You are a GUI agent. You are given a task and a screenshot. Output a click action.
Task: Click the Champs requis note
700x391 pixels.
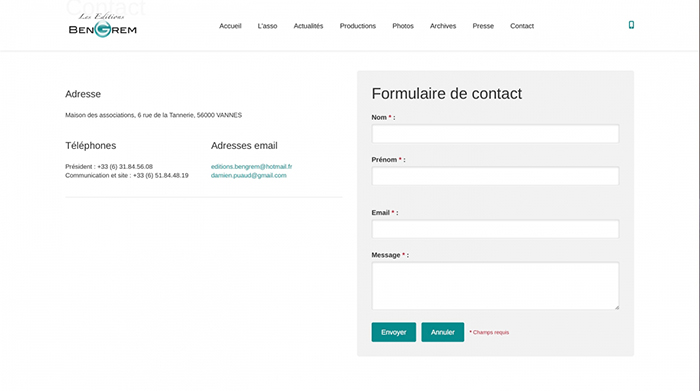tap(489, 333)
